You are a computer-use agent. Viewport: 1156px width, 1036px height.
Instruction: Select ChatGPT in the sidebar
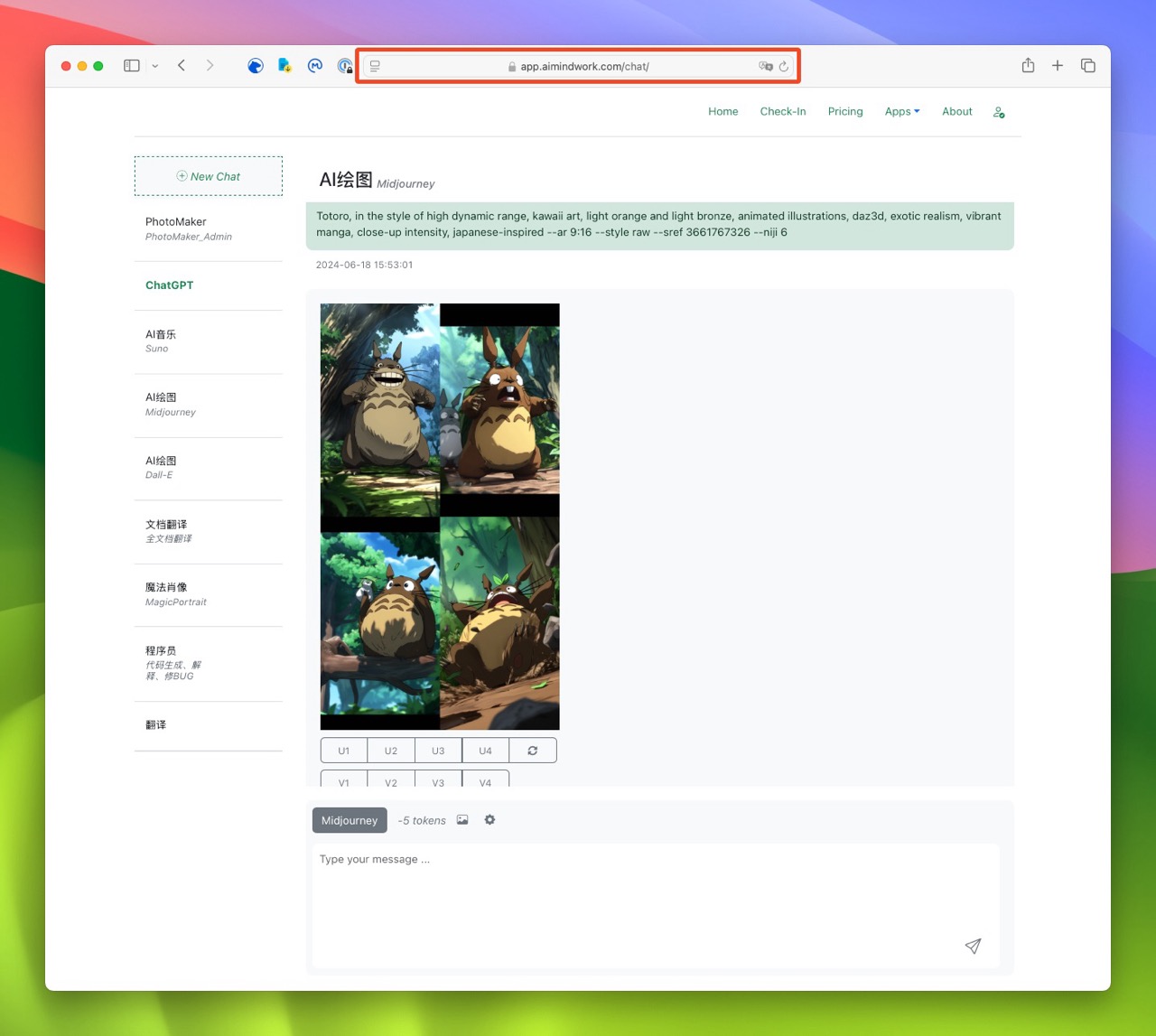pos(209,285)
